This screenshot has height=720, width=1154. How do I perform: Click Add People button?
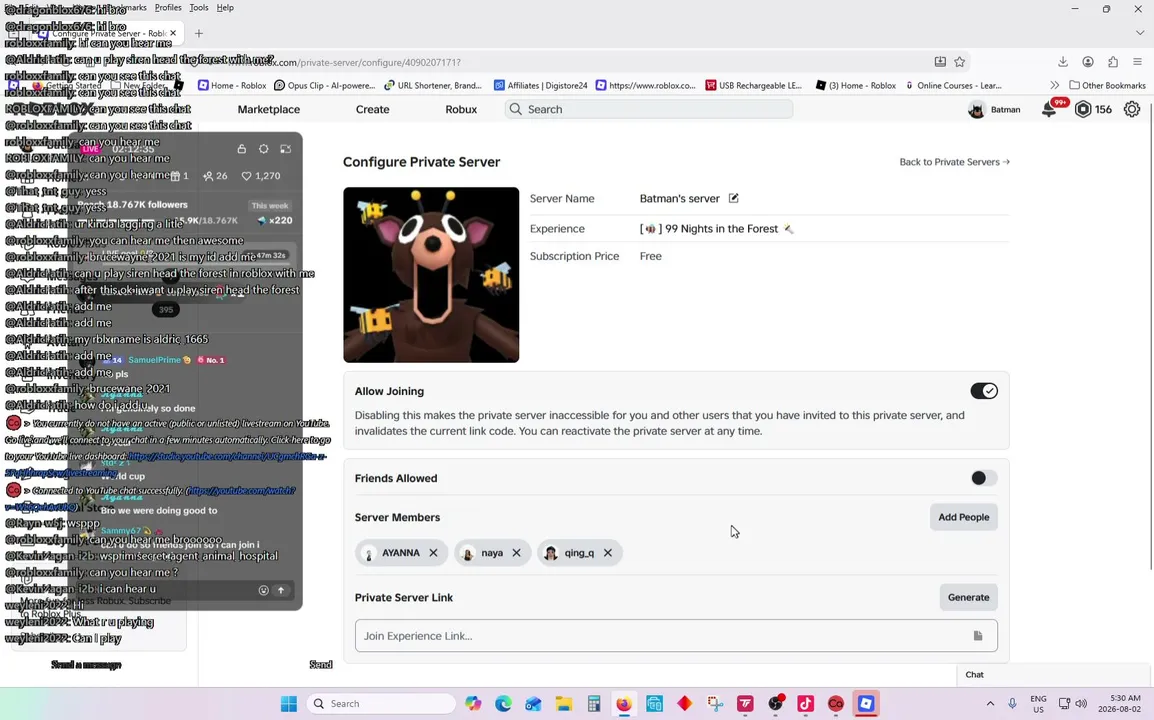point(963,517)
